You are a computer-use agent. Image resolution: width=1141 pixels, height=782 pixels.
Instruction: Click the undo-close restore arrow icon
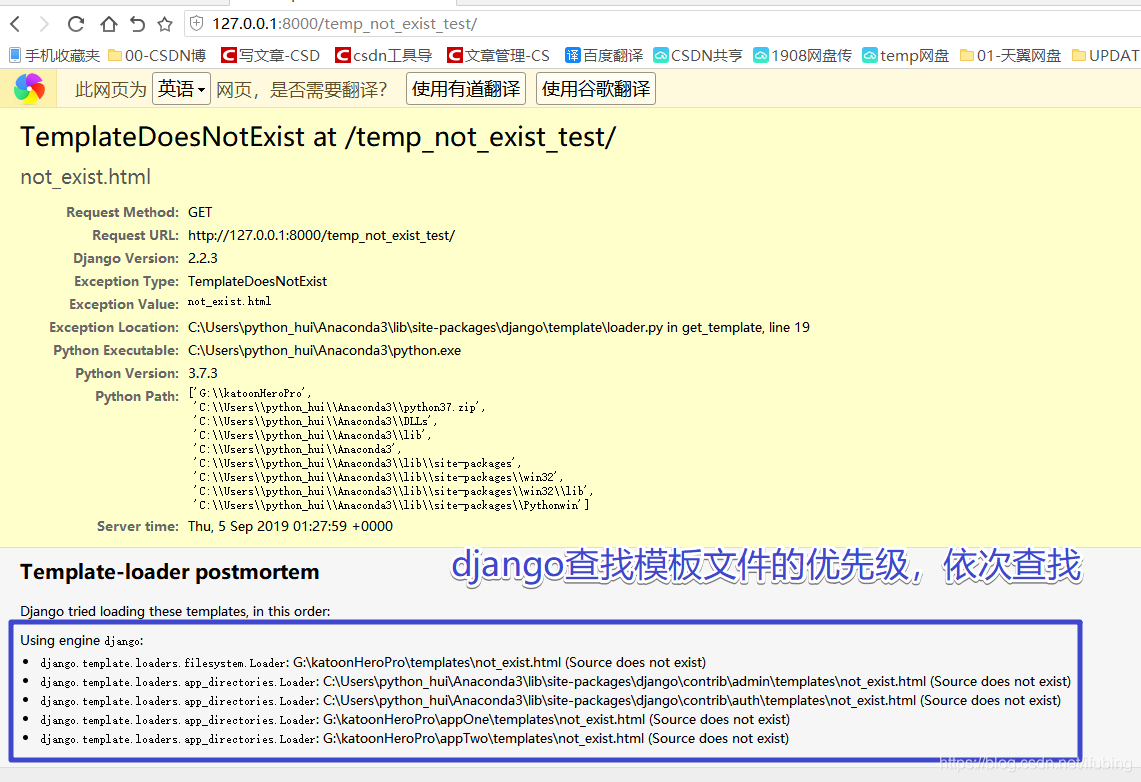point(137,24)
